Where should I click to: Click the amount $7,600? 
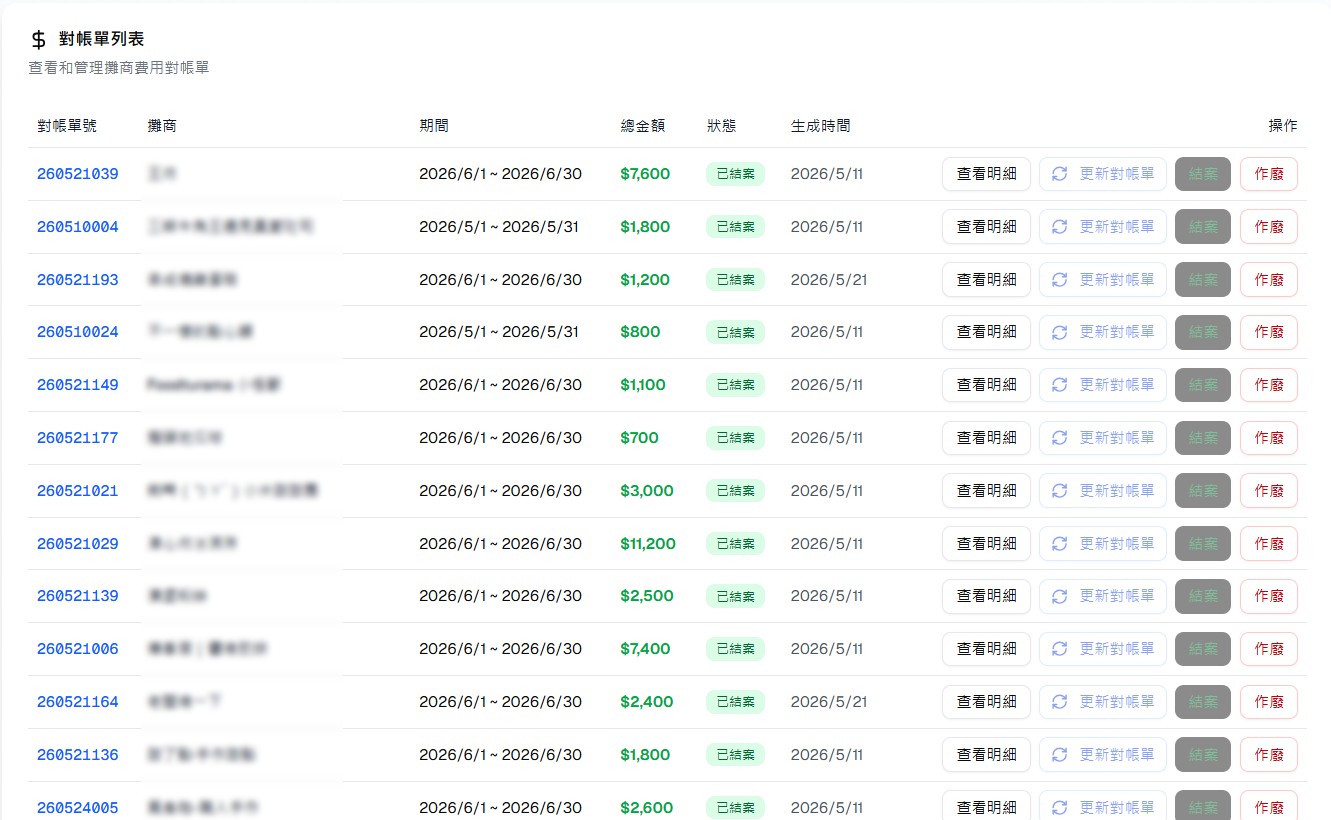(x=645, y=174)
